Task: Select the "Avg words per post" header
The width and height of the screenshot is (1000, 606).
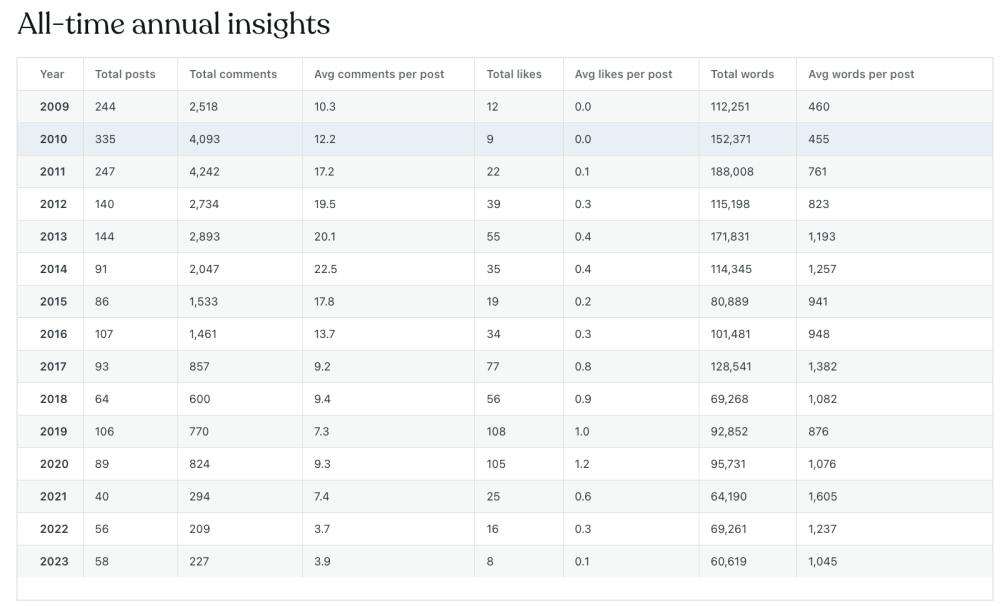Action: pos(861,74)
